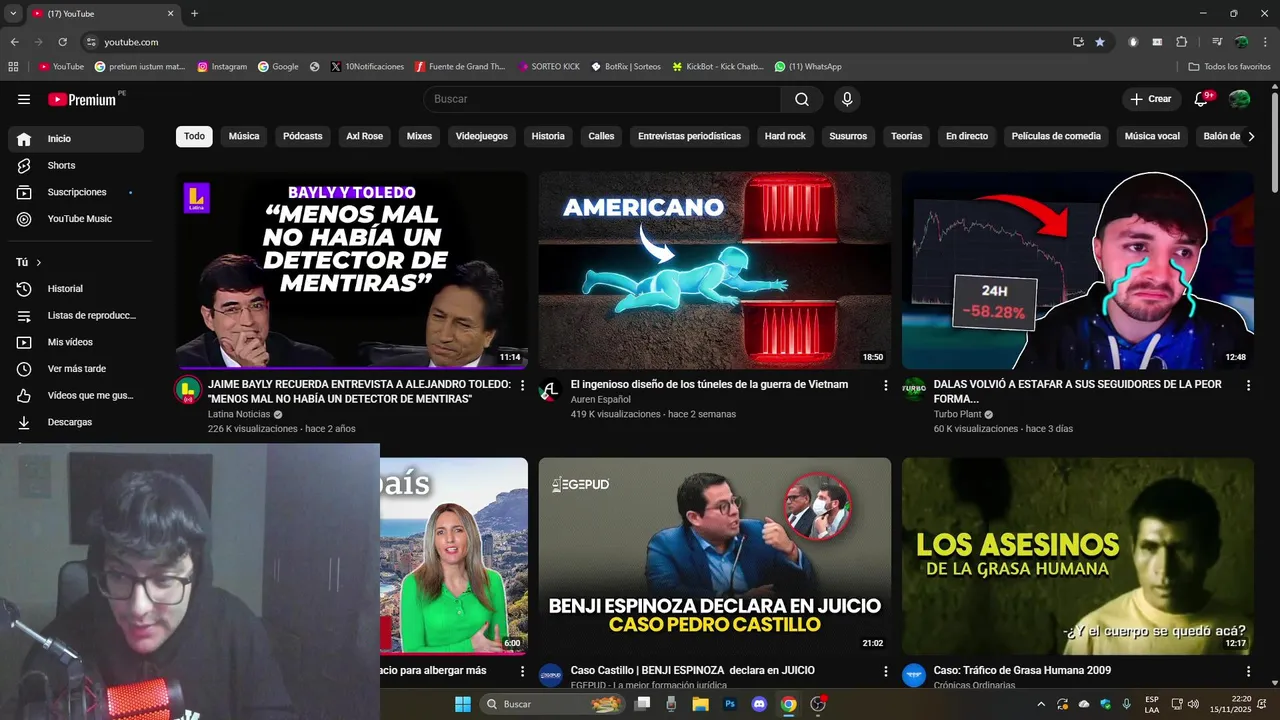Image resolution: width=1280 pixels, height=720 pixels.
Task: Open Mis videos in the sidebar
Action: click(x=76, y=342)
